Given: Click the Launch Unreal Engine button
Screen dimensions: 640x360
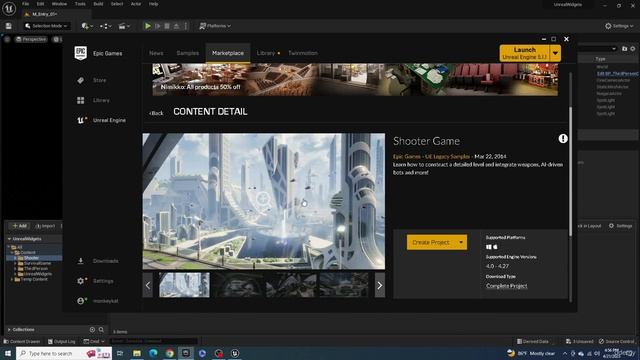Looking at the screenshot, I should pos(524,53).
